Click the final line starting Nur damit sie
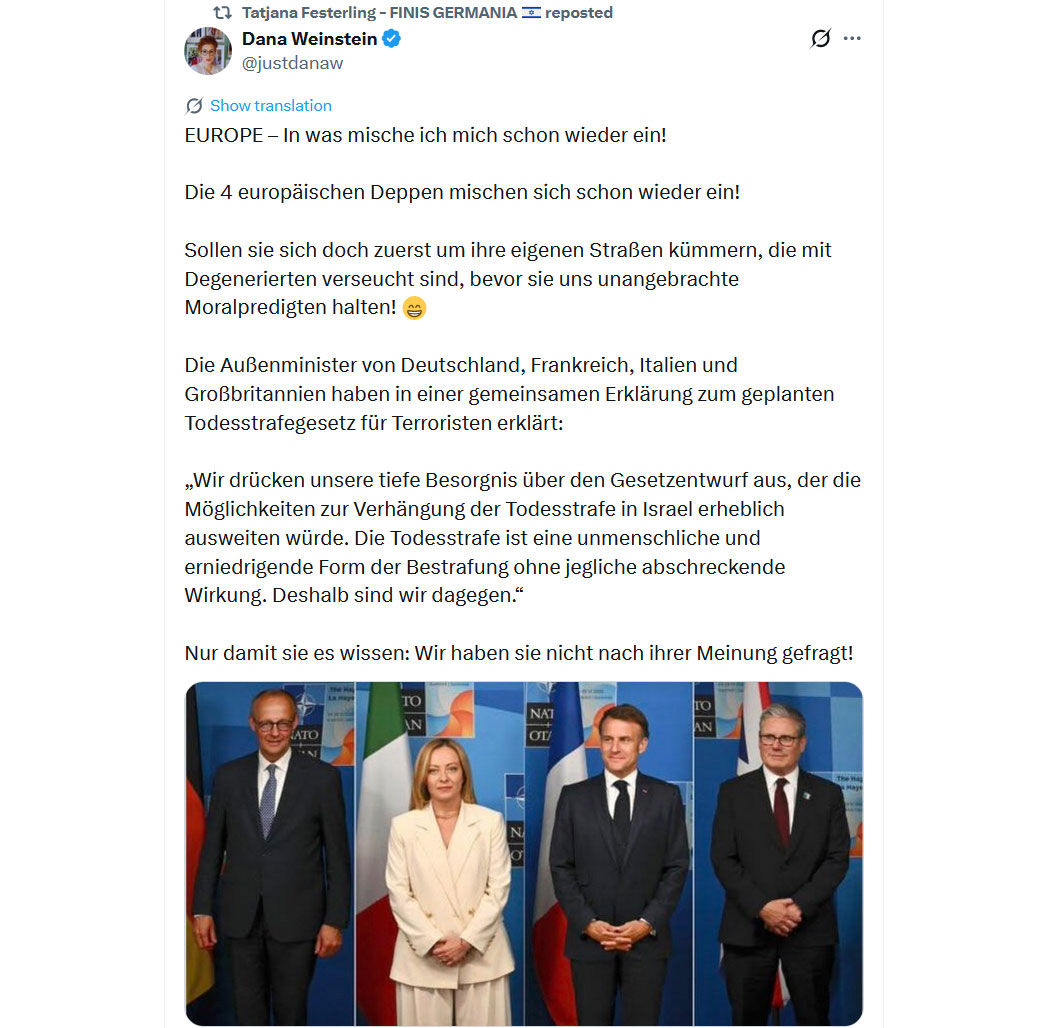Screen dimensions: 1050x1028 coord(519,653)
